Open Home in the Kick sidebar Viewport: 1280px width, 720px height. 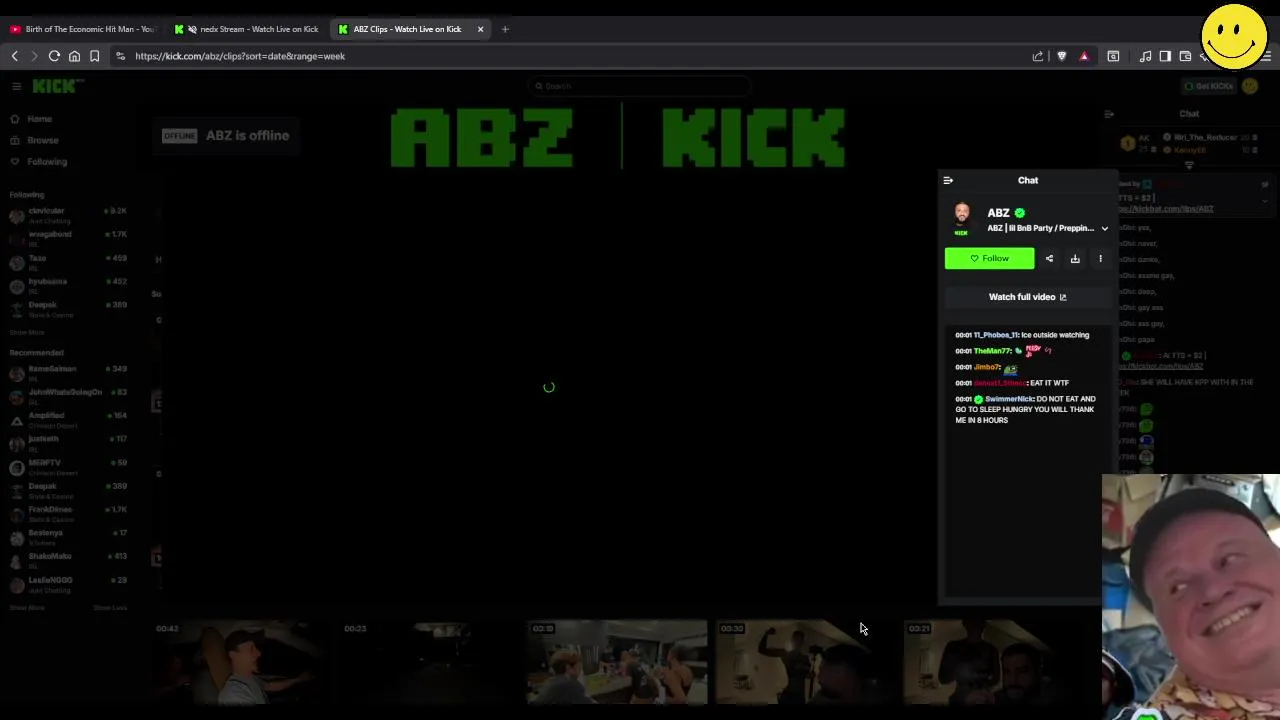click(x=32, y=119)
